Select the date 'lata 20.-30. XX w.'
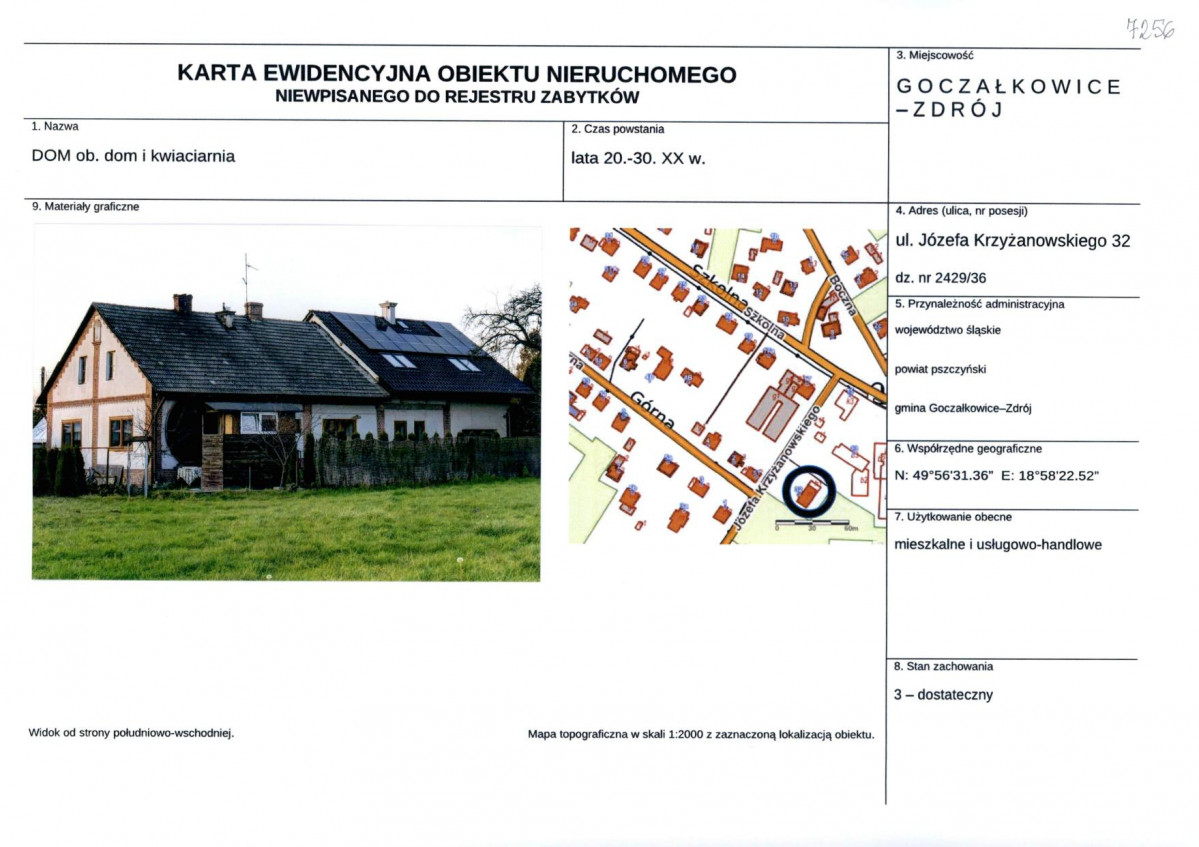Screen dimensions: 1199x847 (638, 159)
